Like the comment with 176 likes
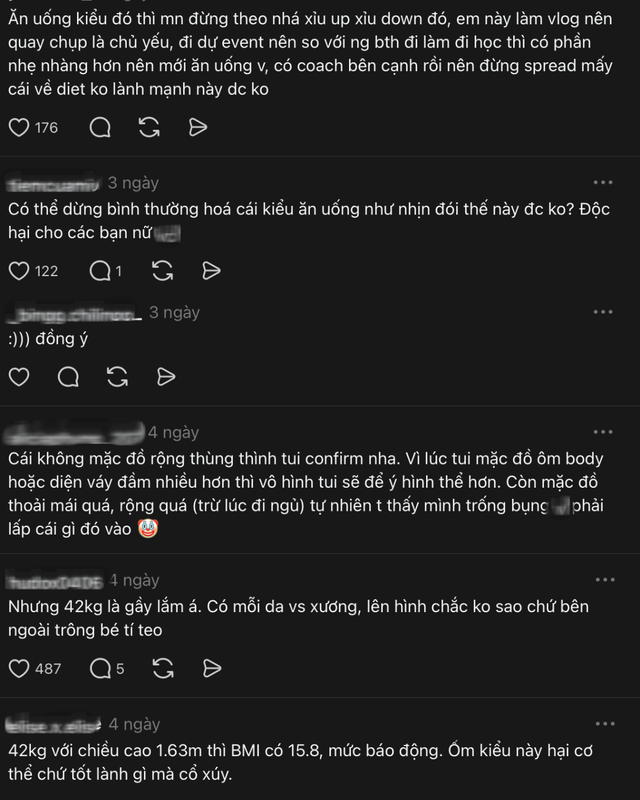This screenshot has height=800, width=640. (x=19, y=127)
